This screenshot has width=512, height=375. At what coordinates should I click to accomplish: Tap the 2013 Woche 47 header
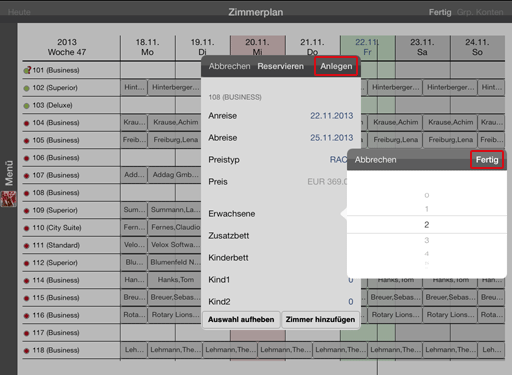click(67, 47)
